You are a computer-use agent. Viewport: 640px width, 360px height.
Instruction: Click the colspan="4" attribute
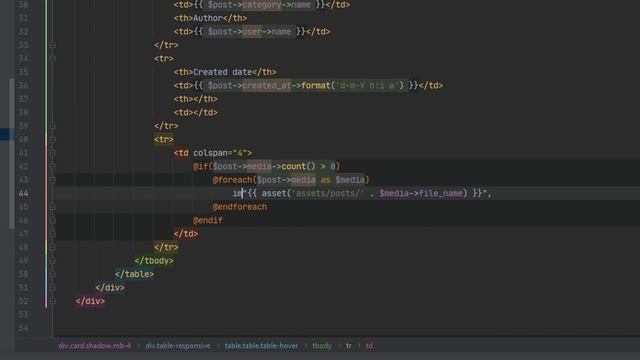[220, 153]
